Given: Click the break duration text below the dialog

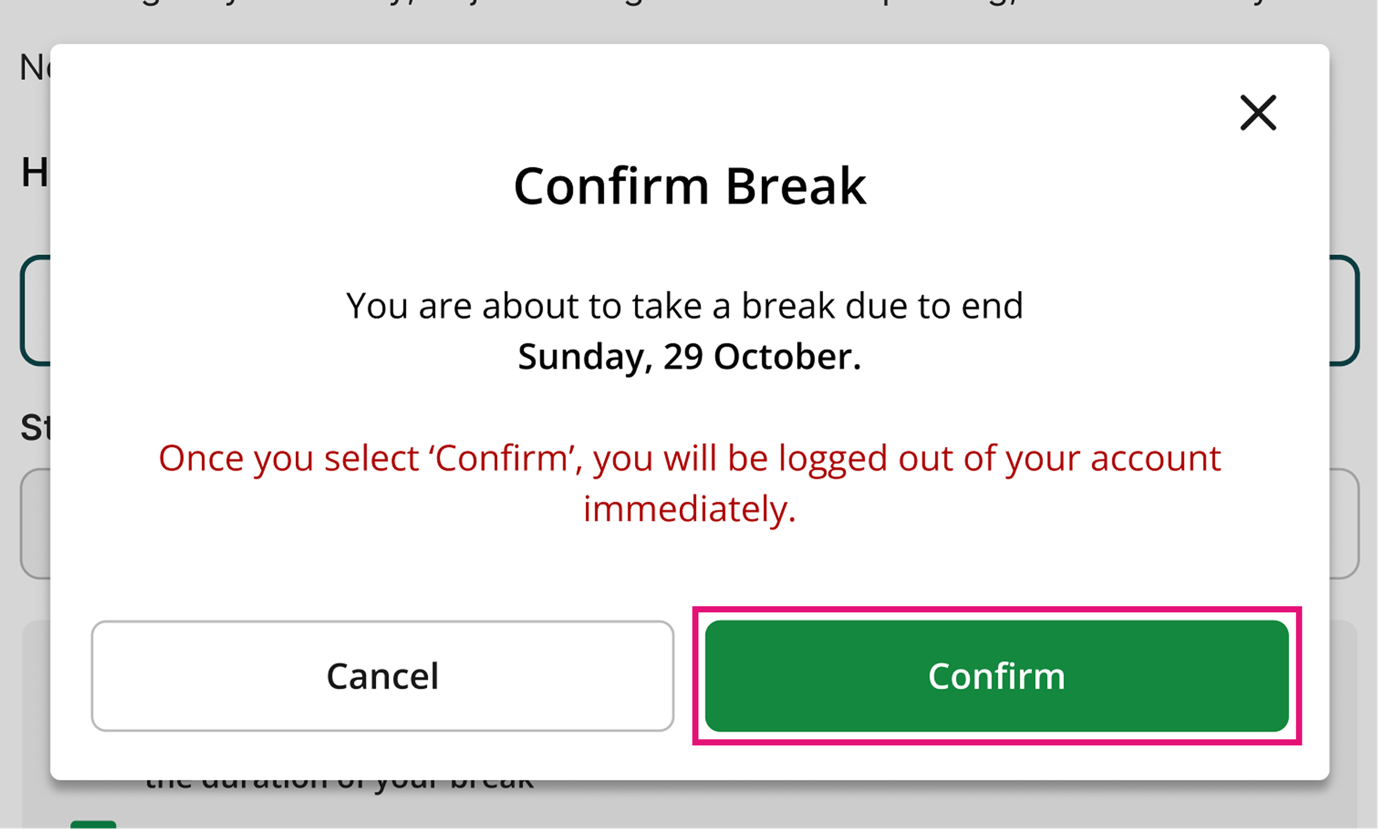Looking at the screenshot, I should 340,776.
